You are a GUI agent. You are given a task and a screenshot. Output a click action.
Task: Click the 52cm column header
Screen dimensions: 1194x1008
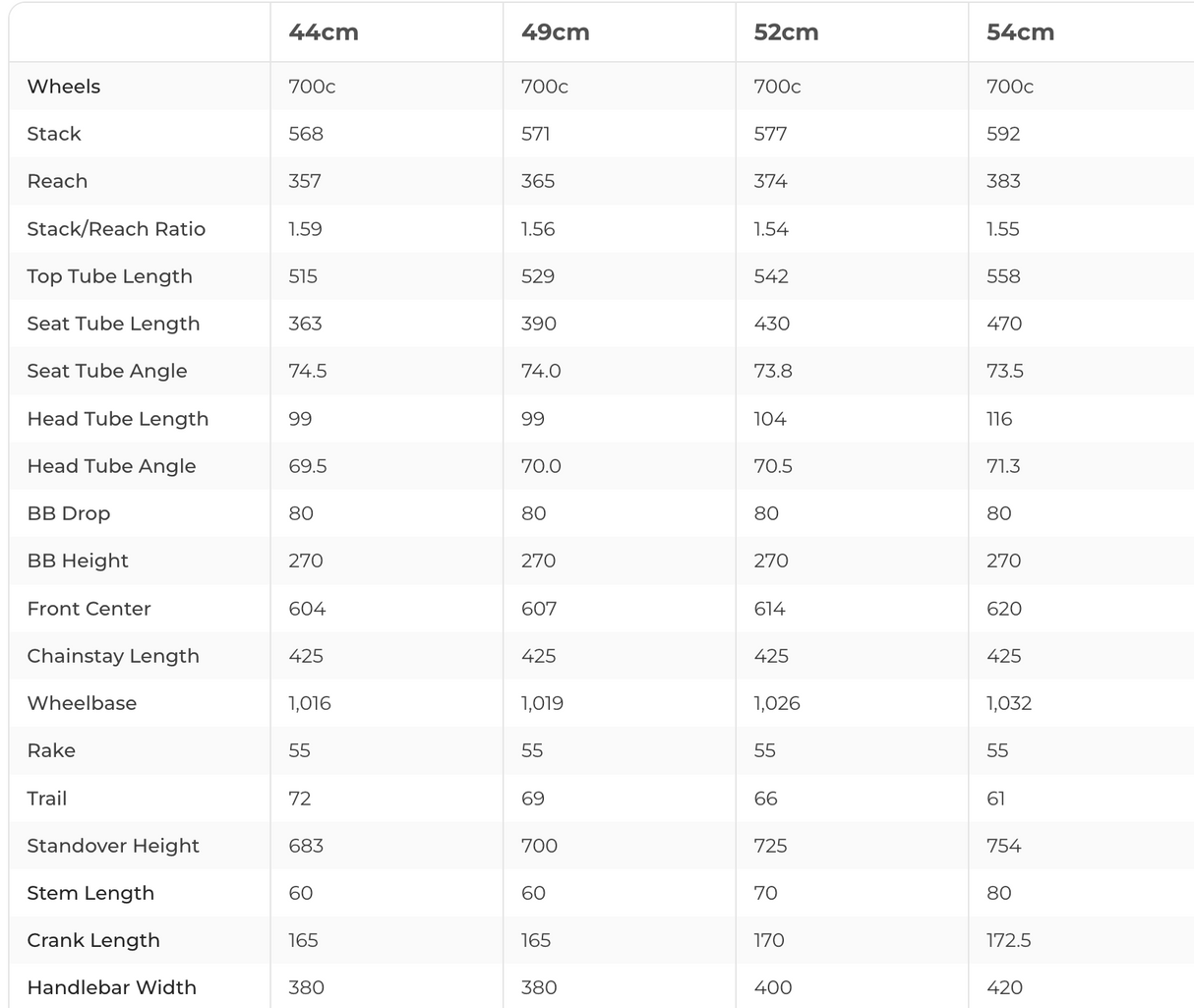tap(786, 32)
